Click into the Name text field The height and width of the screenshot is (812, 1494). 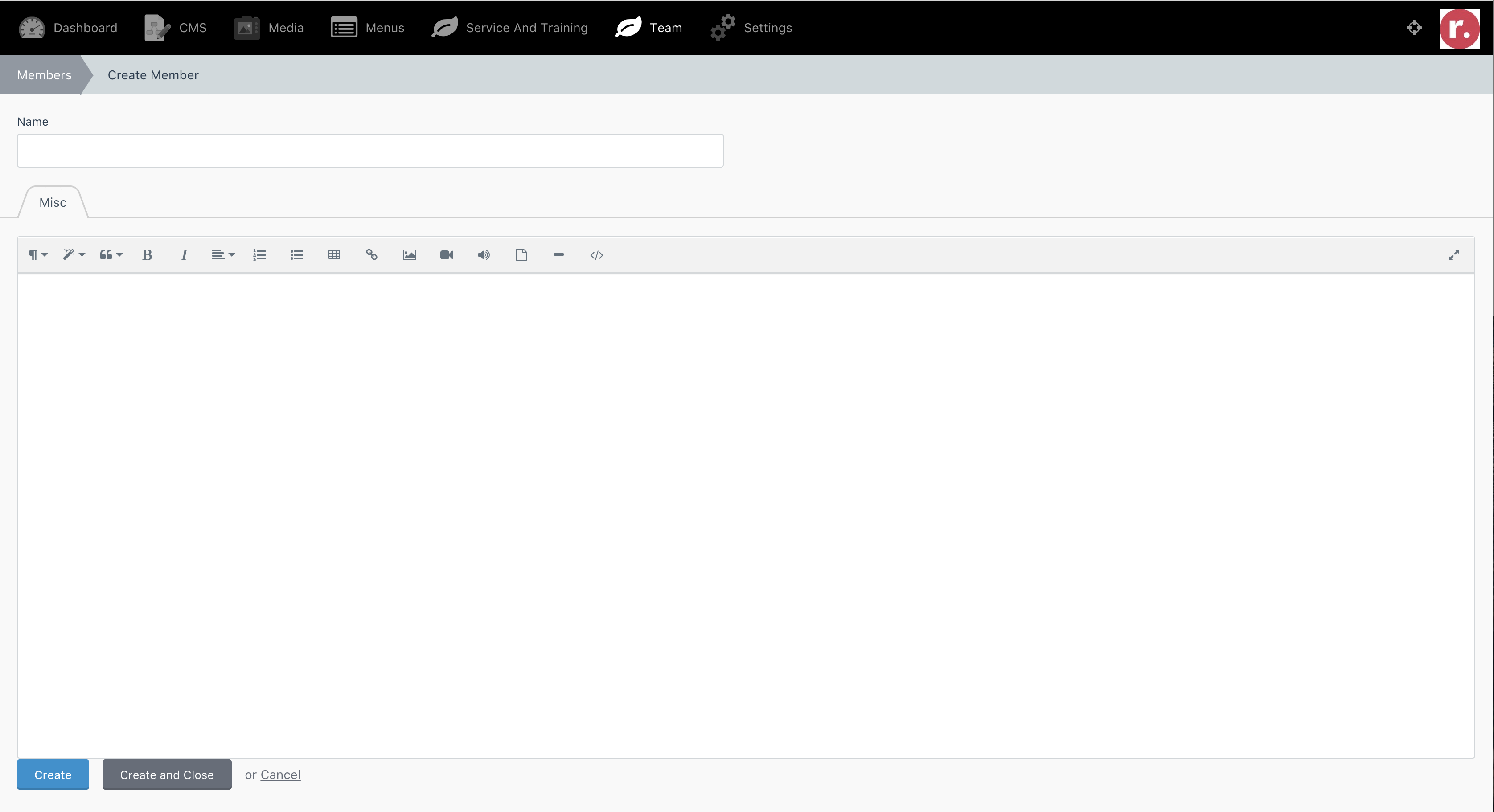coord(370,151)
